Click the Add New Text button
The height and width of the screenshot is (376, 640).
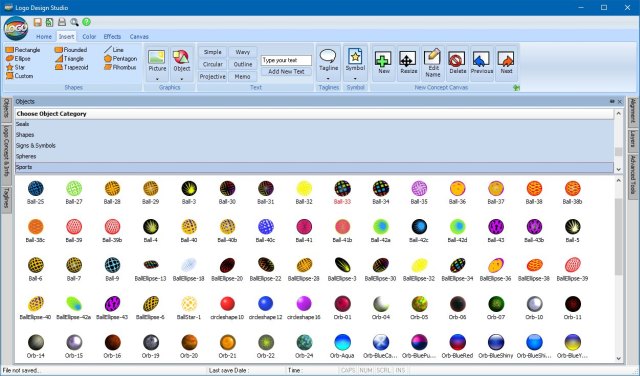pyautogui.click(x=286, y=71)
